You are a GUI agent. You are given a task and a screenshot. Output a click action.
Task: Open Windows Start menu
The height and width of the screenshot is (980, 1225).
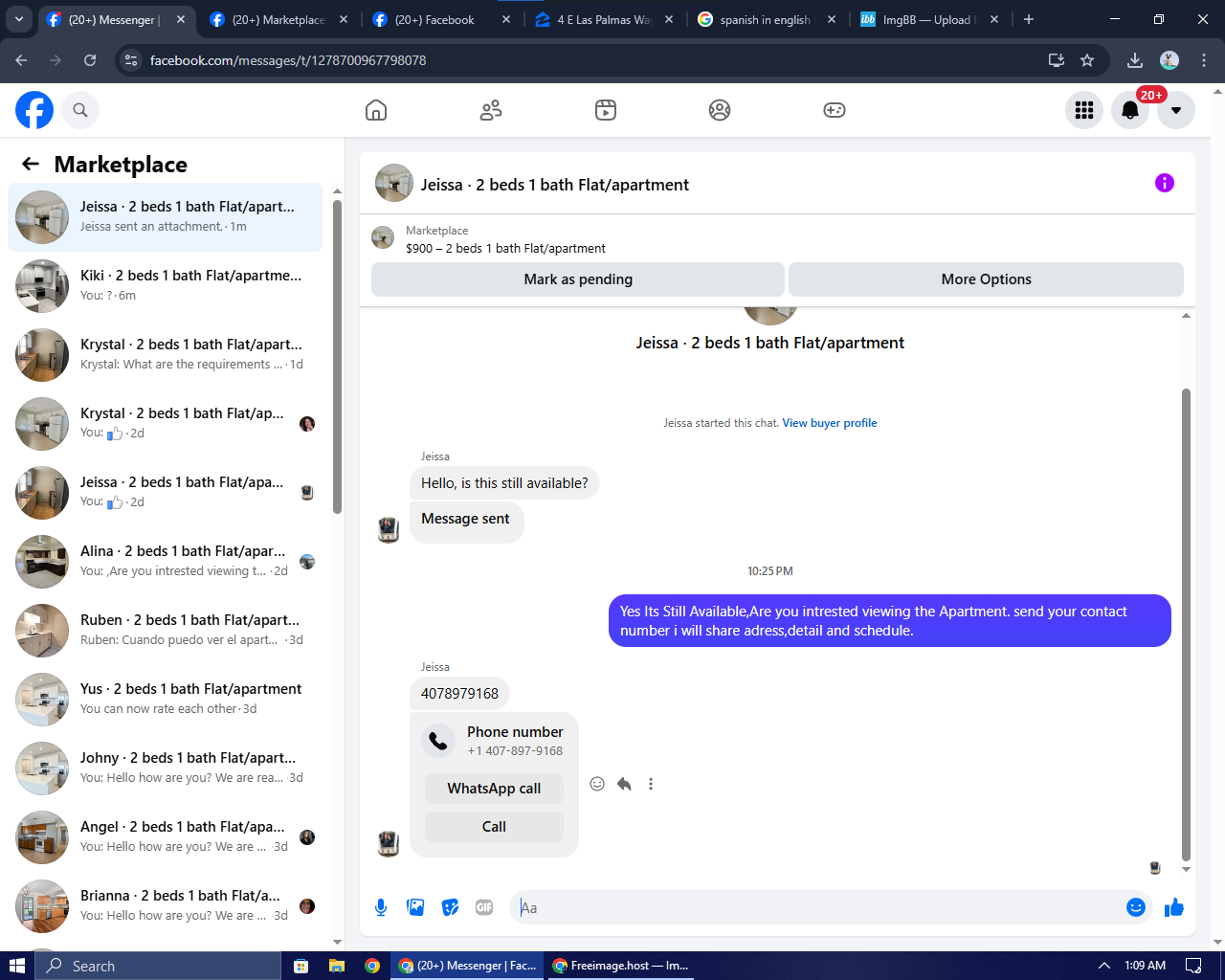(x=16, y=966)
